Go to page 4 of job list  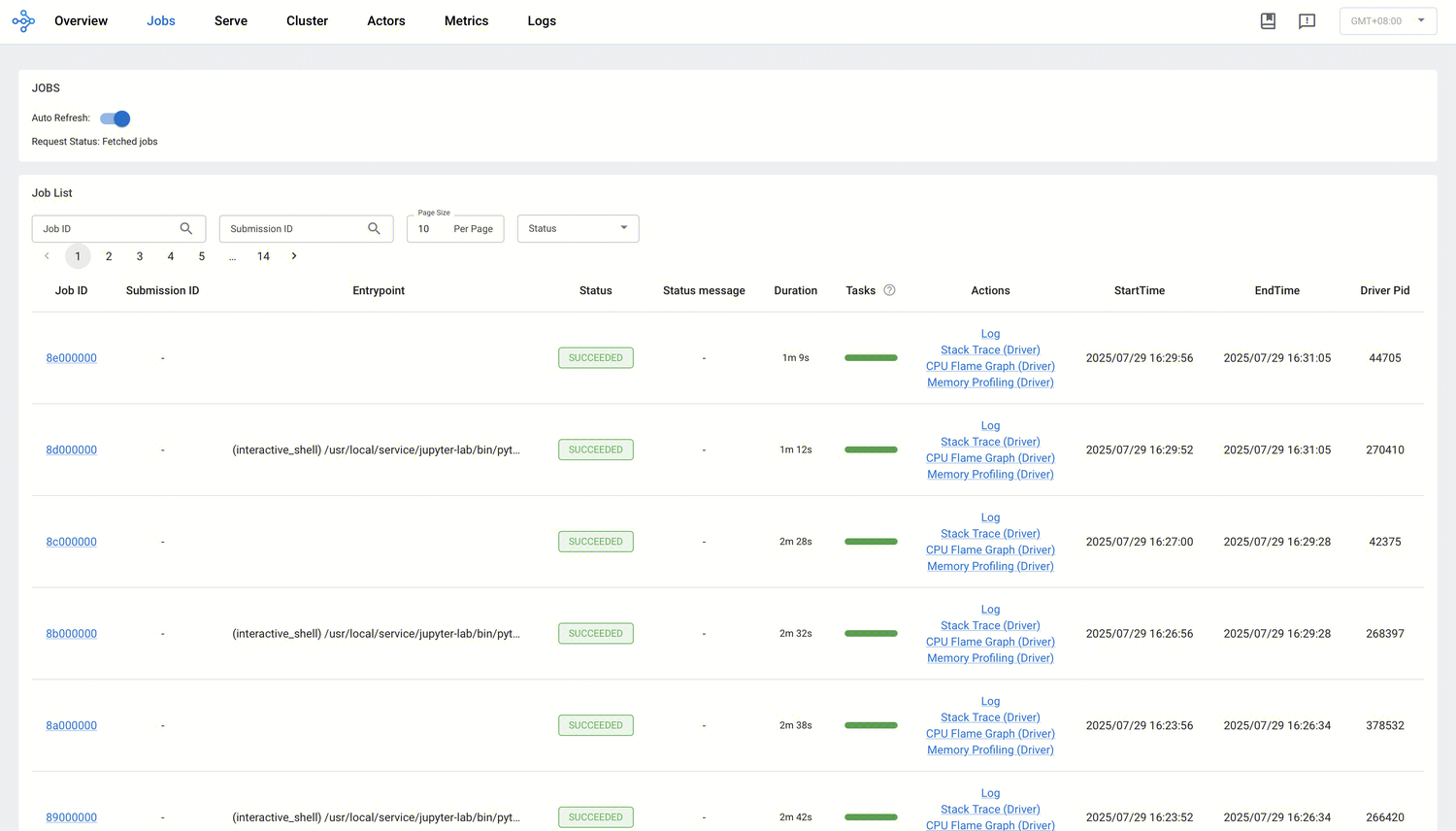(171, 256)
